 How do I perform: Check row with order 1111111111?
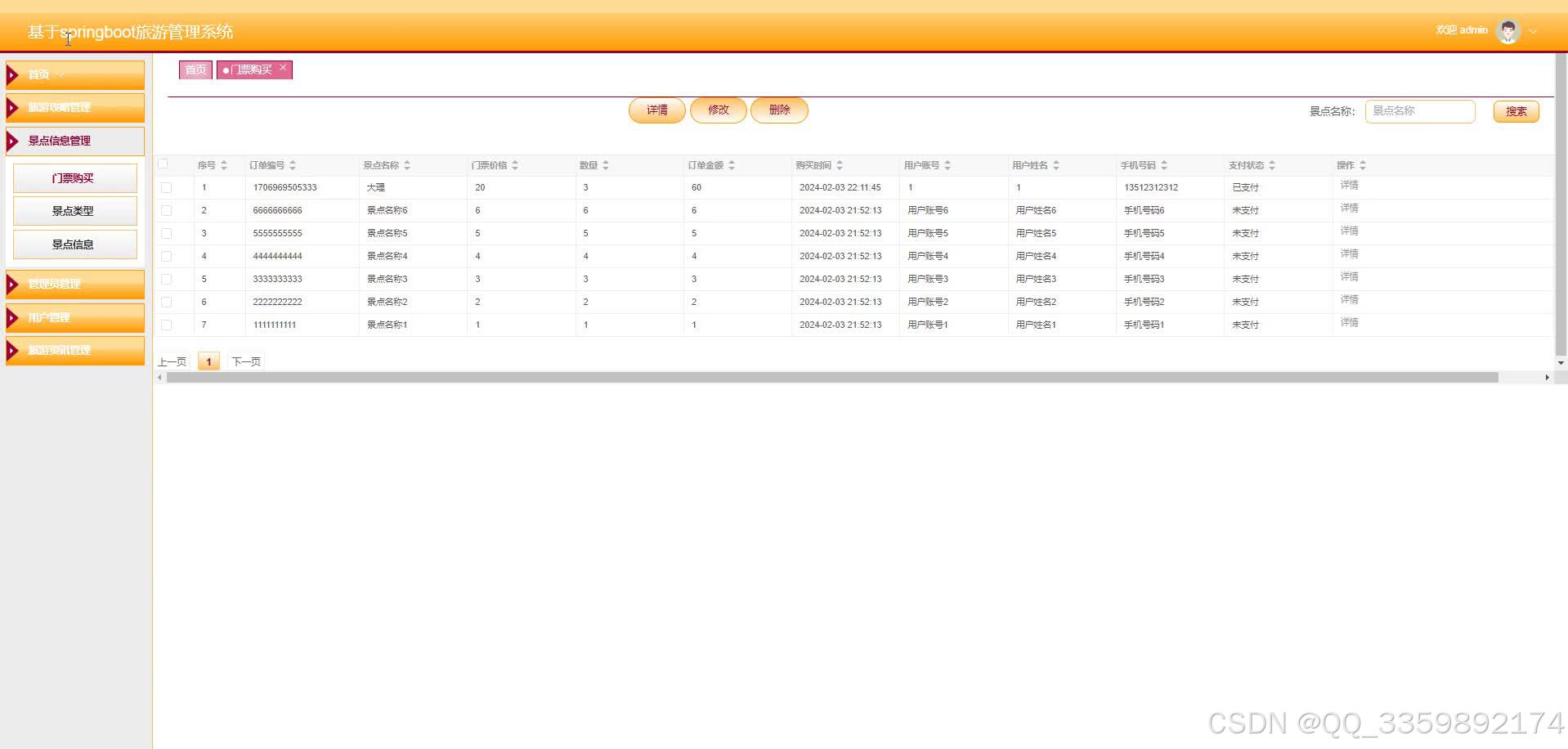(167, 325)
